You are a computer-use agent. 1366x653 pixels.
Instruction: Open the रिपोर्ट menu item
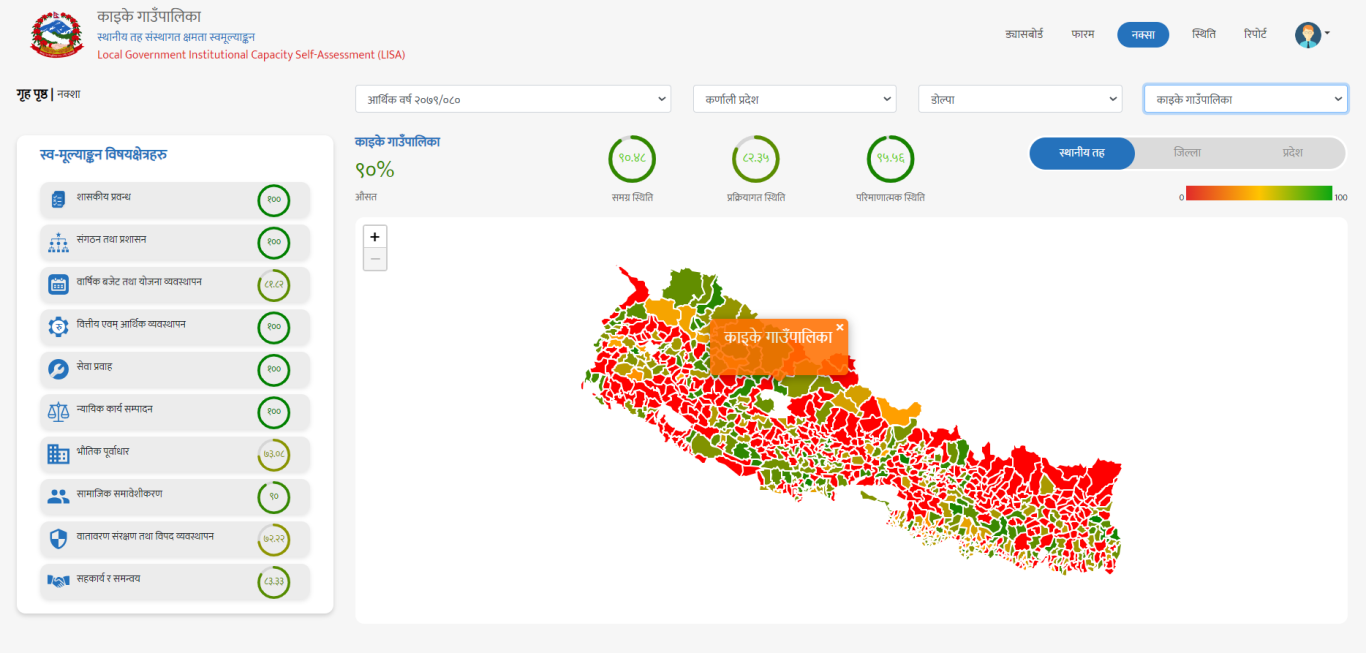pyautogui.click(x=1255, y=34)
